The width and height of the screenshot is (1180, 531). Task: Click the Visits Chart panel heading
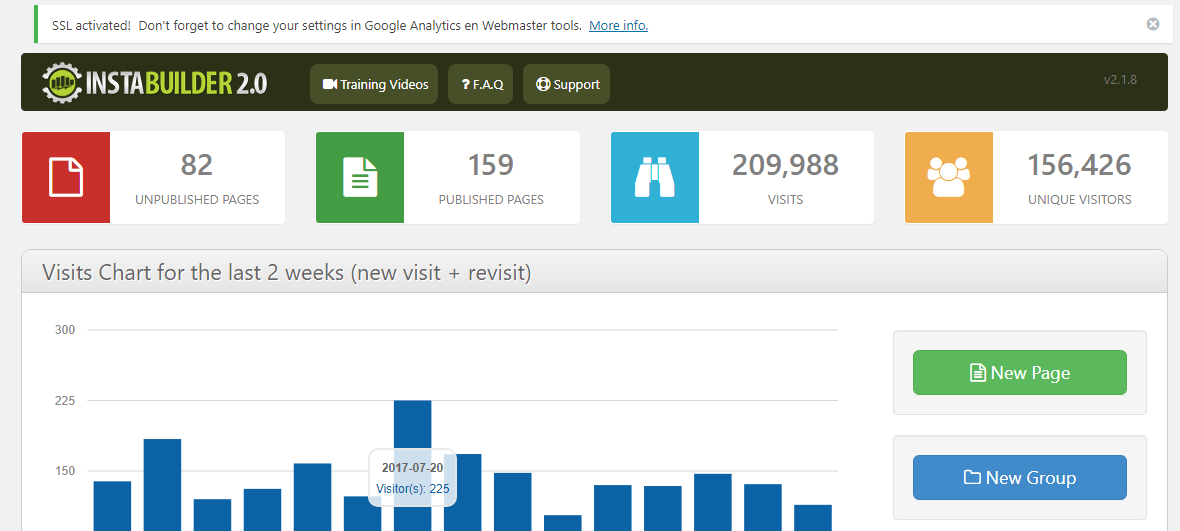[287, 272]
